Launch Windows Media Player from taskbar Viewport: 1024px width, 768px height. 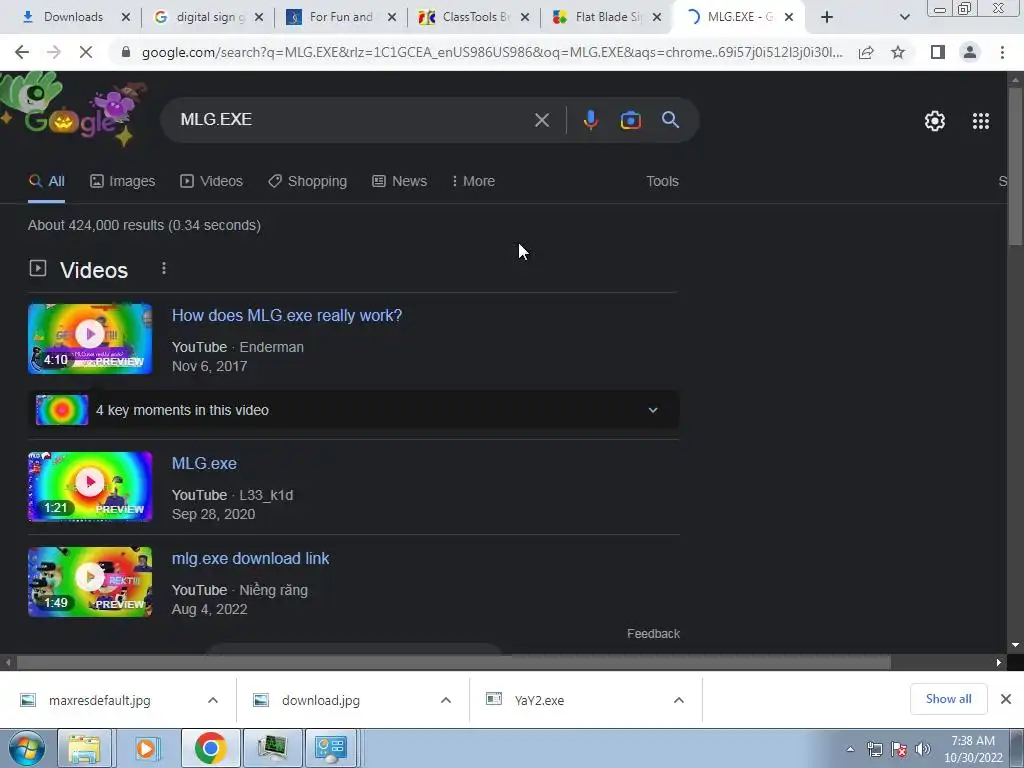146,748
